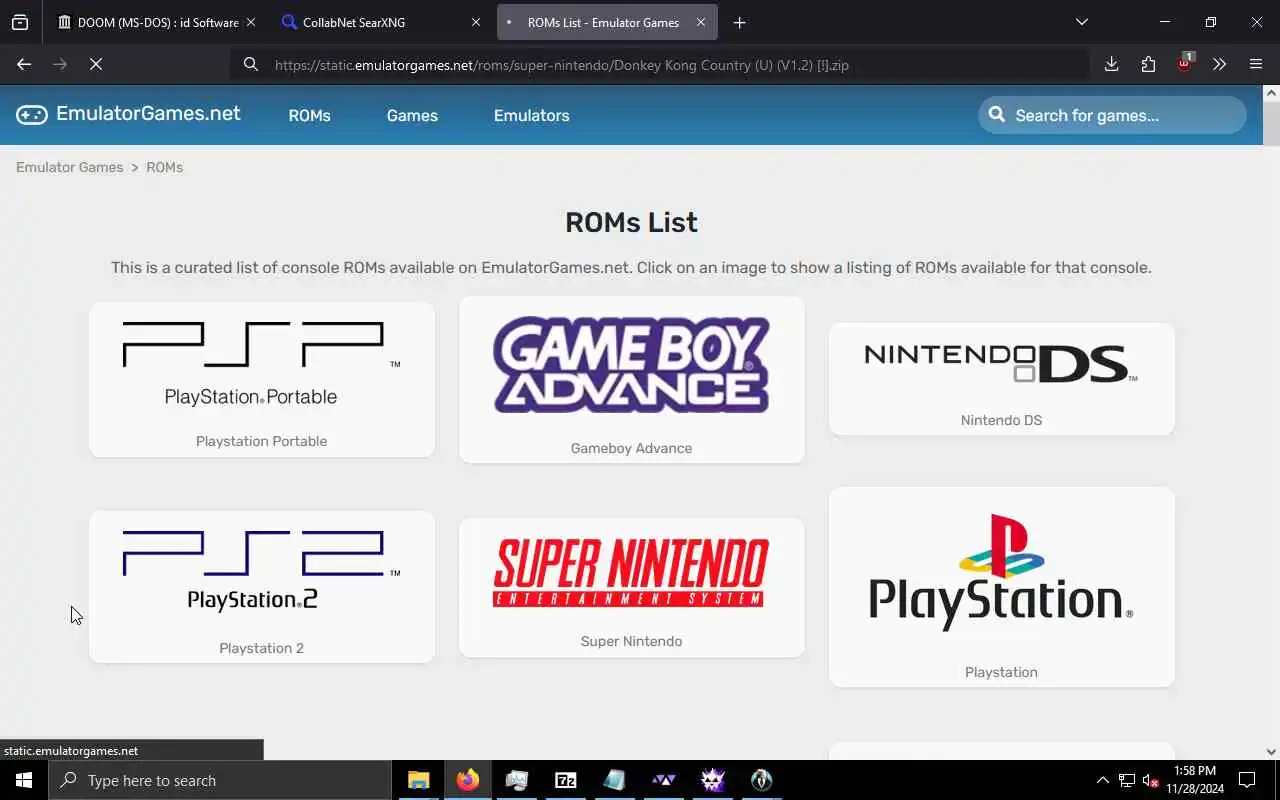This screenshot has width=1280, height=800.
Task: Click the address bar URL
Action: point(561,65)
